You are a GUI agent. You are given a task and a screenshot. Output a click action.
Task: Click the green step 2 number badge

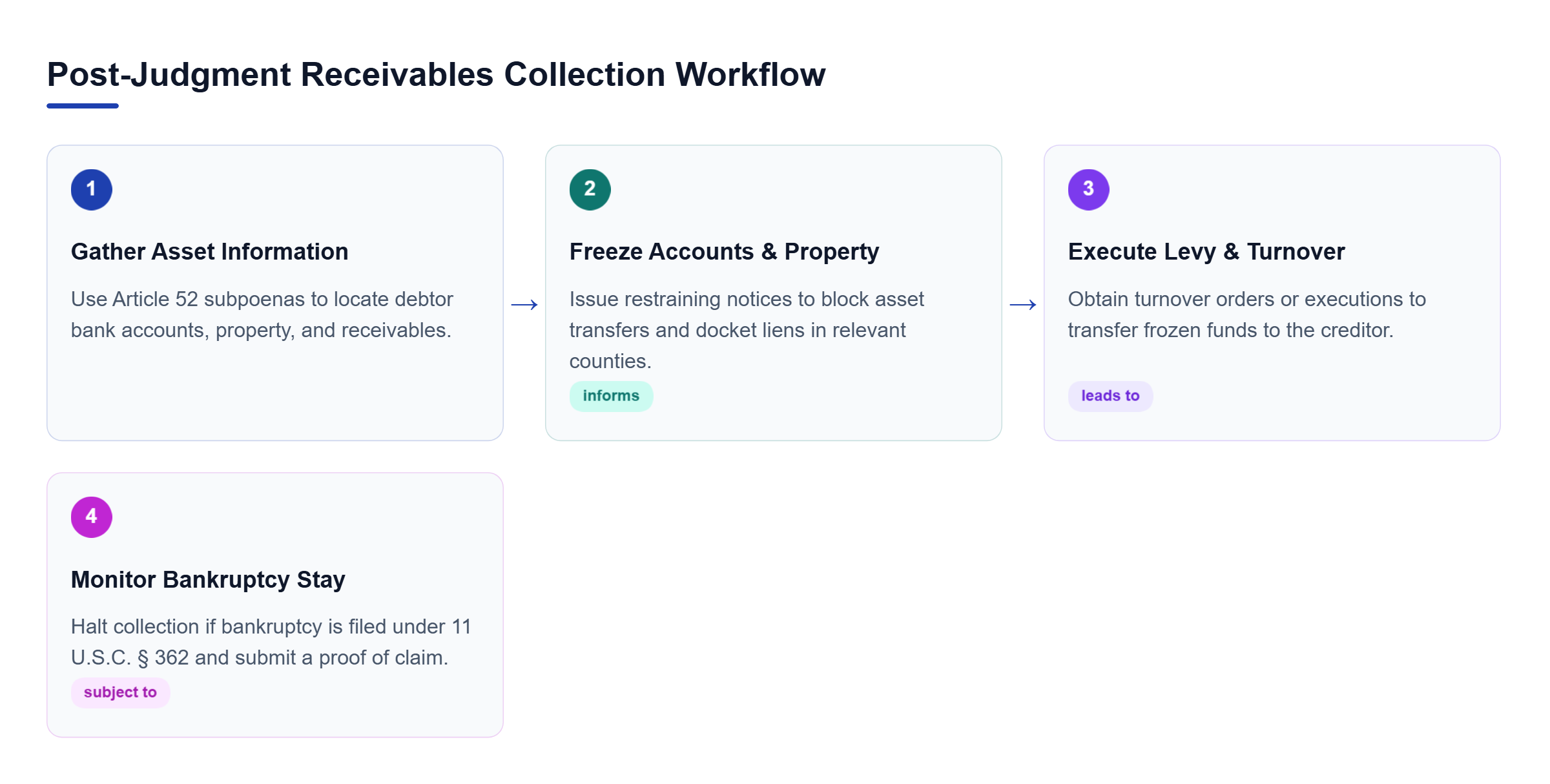point(590,189)
